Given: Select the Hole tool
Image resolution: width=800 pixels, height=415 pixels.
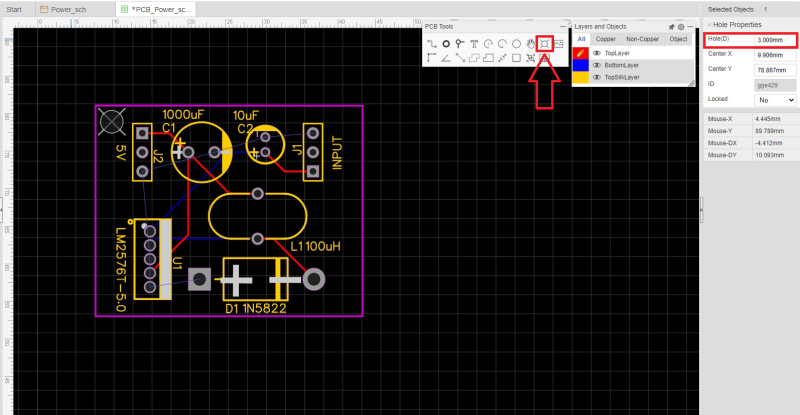Looking at the screenshot, I should point(544,44).
